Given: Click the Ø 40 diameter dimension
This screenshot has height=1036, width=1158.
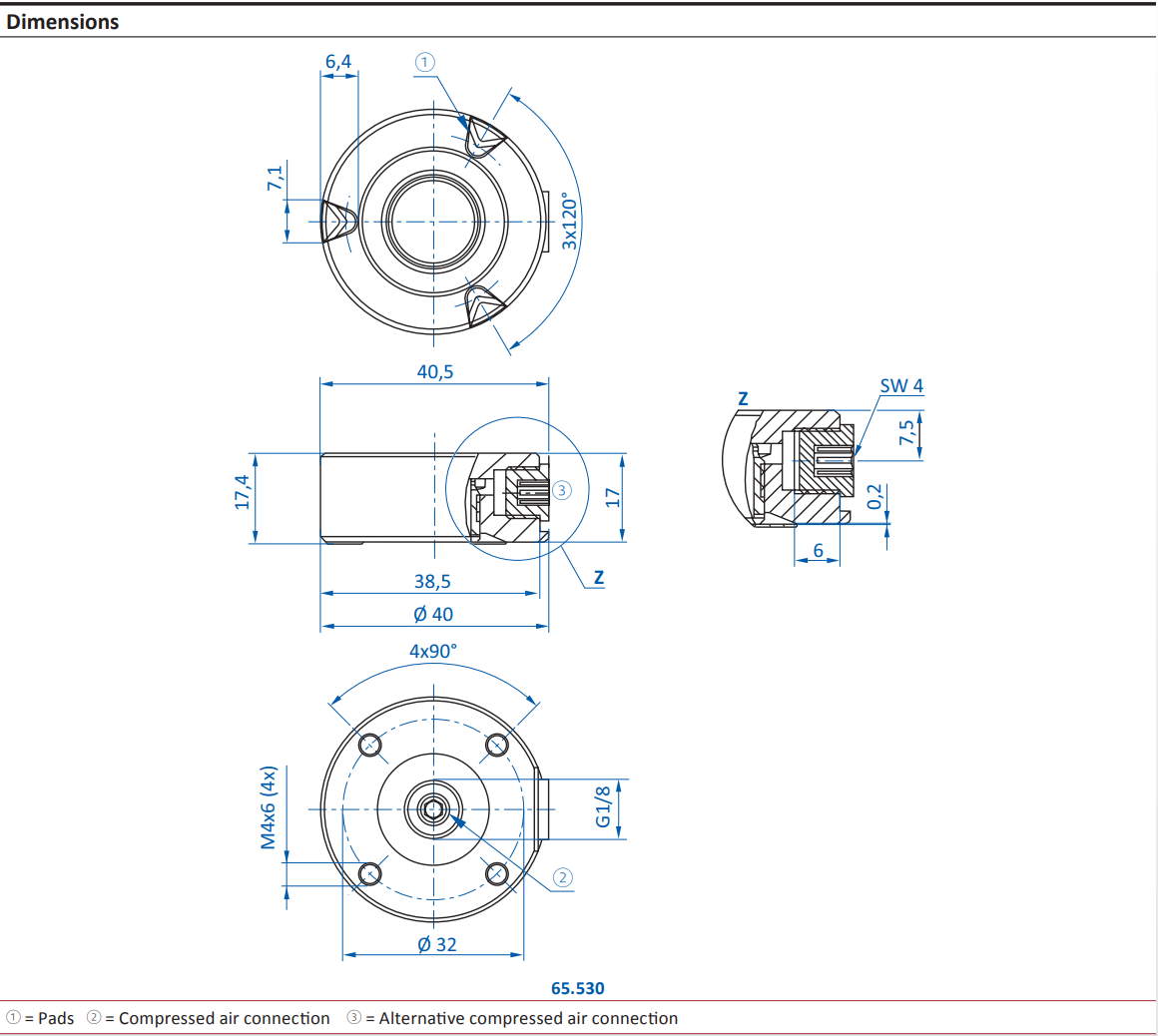Looking at the screenshot, I should (433, 613).
